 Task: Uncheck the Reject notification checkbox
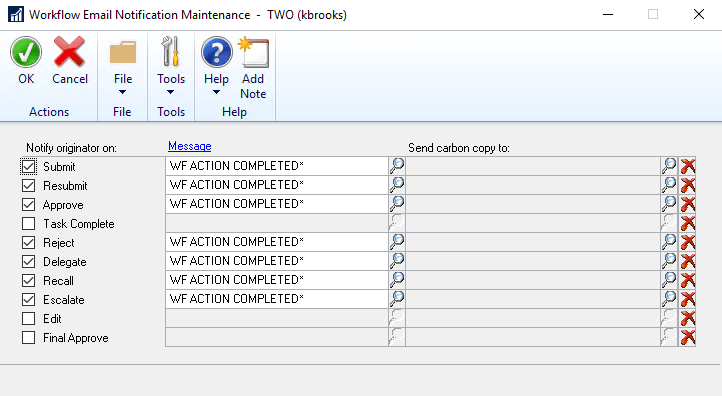(29, 243)
